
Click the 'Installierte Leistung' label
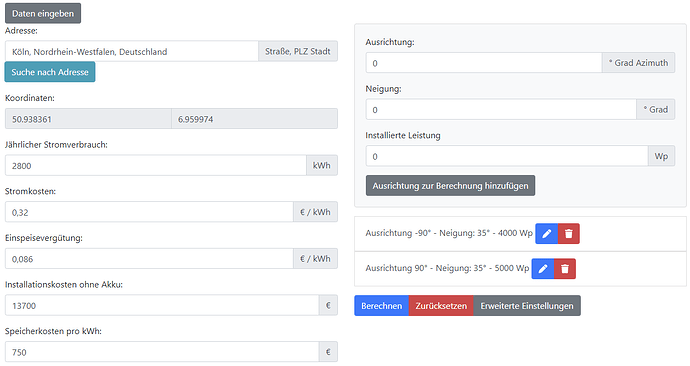(403, 135)
